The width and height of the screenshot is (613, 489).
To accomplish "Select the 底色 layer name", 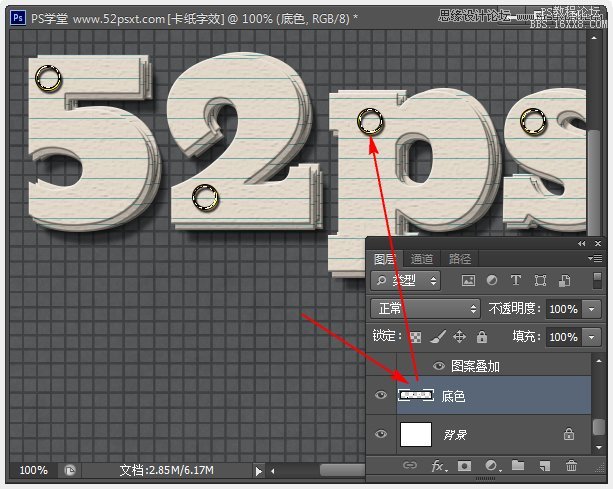I will (453, 396).
